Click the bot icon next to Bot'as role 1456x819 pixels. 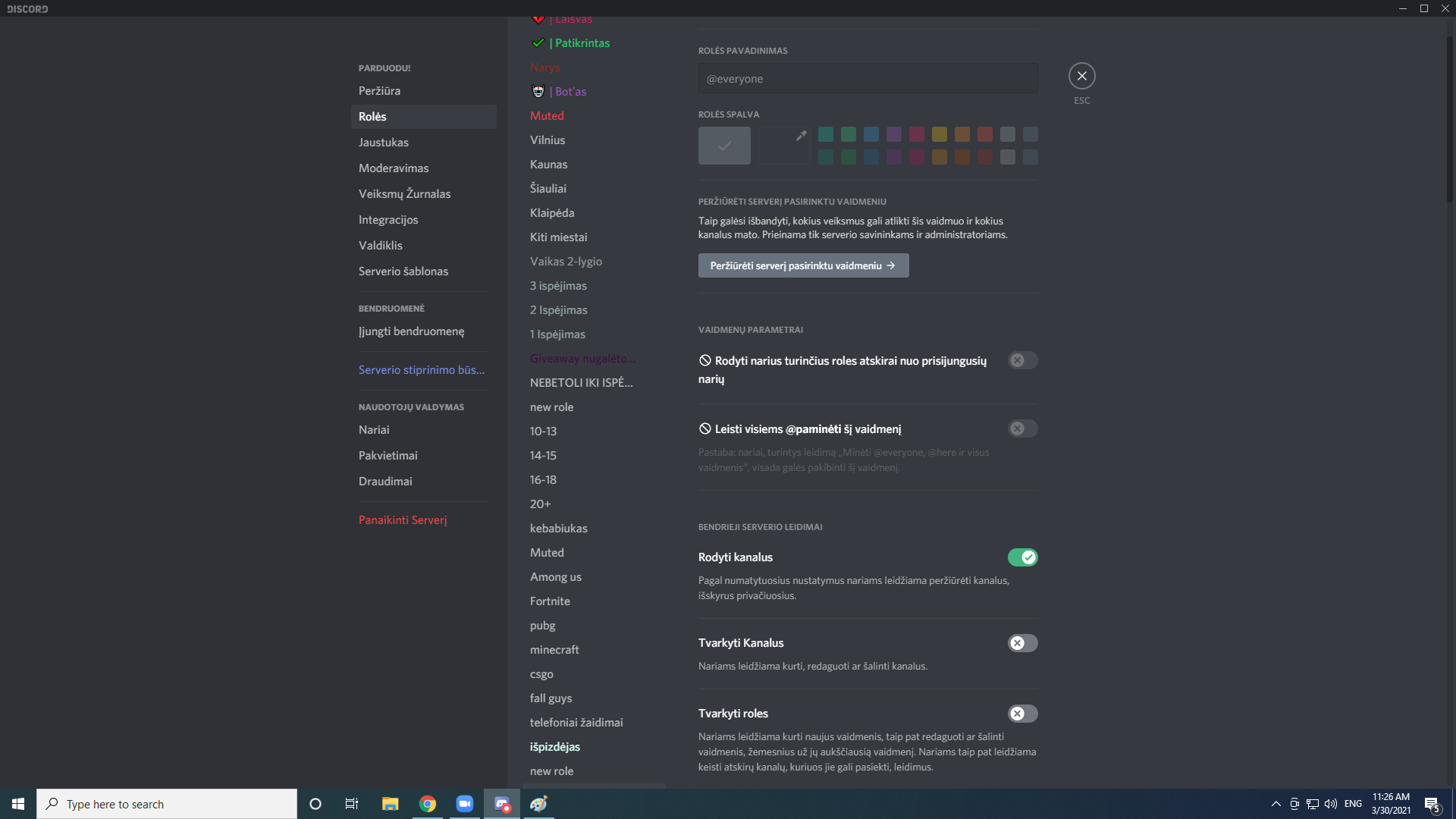click(538, 92)
